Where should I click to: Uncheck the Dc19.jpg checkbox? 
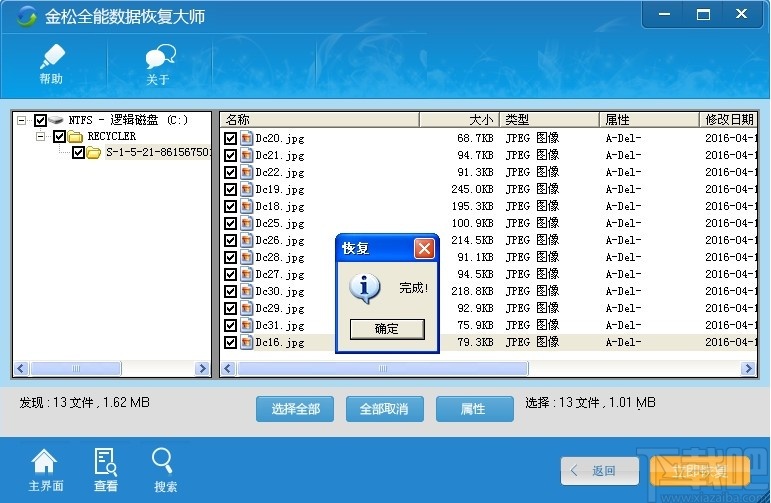[x=230, y=189]
